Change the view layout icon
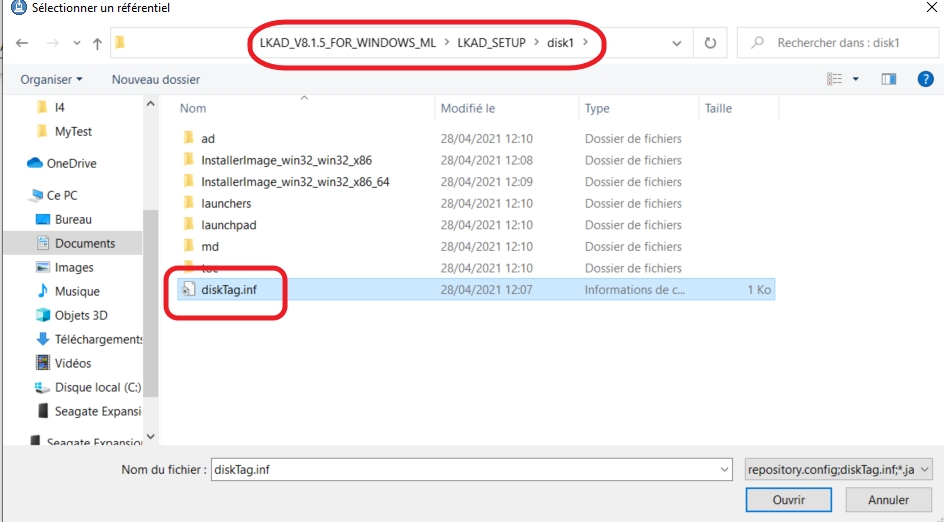The image size is (944, 522). pos(834,79)
